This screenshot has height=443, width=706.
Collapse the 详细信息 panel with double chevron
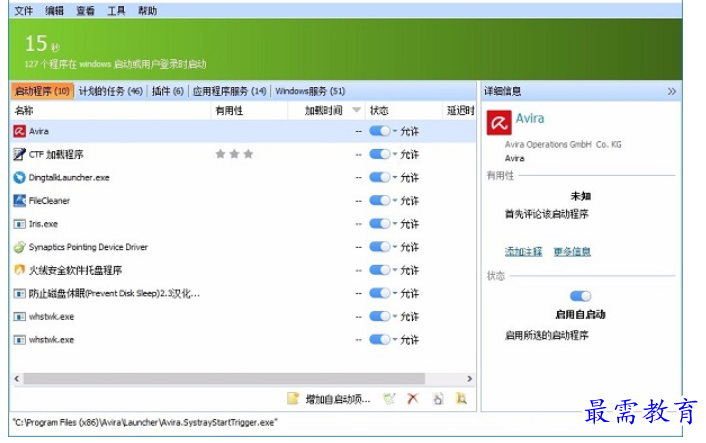point(672,91)
